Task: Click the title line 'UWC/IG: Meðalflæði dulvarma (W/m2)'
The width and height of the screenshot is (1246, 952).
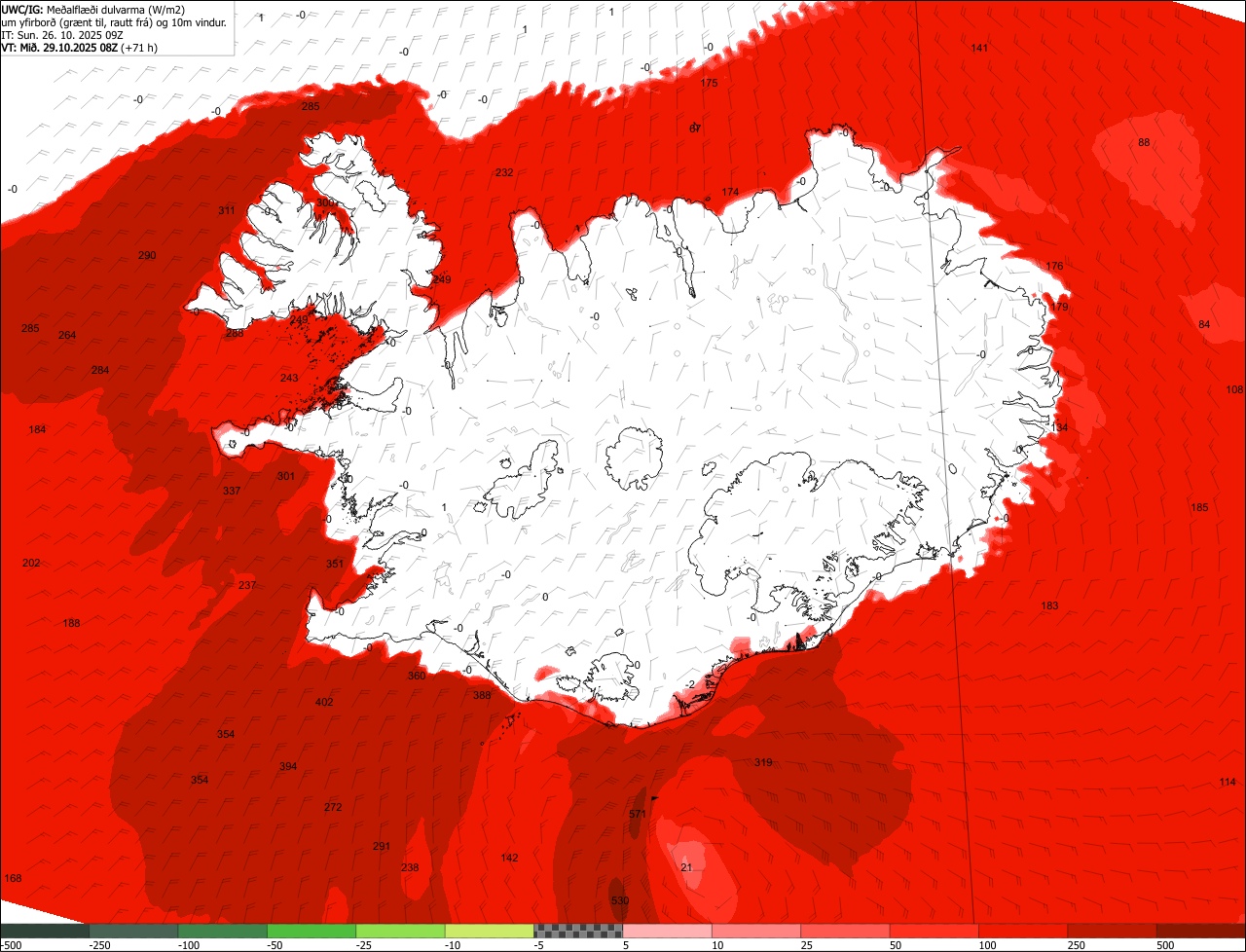Action: click(x=93, y=9)
